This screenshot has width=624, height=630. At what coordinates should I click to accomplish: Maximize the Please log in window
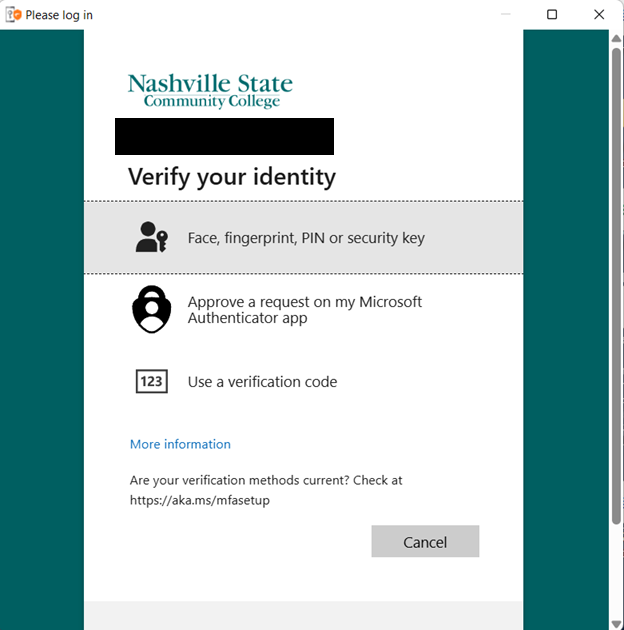click(552, 15)
